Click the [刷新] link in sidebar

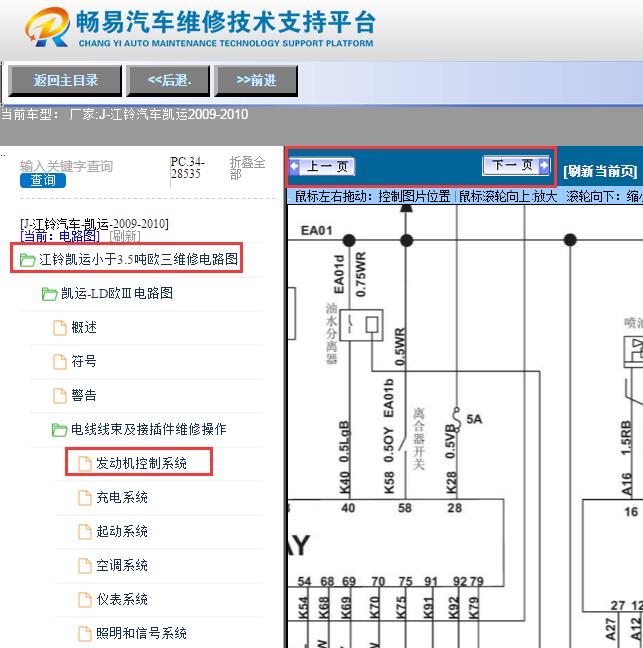pos(125,236)
